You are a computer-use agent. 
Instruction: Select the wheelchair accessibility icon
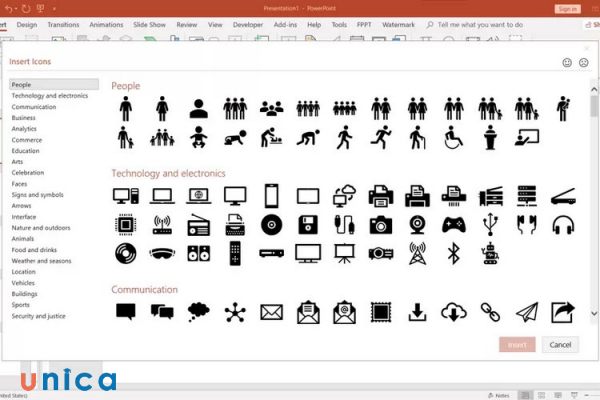pyautogui.click(x=453, y=136)
